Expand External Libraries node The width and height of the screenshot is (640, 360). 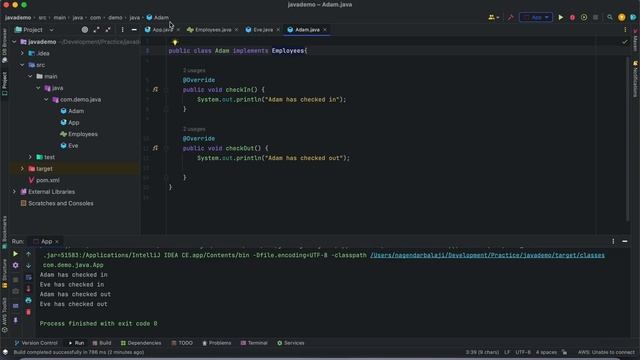(14, 191)
